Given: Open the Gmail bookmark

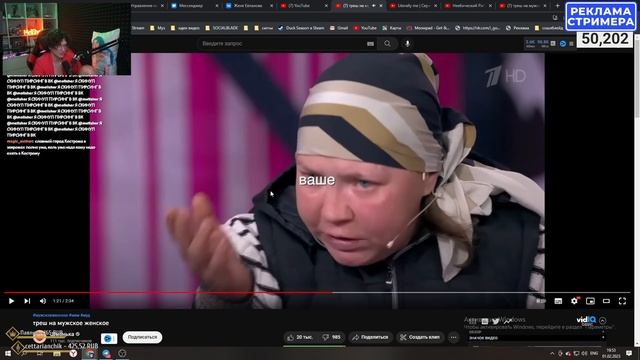Looking at the screenshot, I should click(x=339, y=28).
